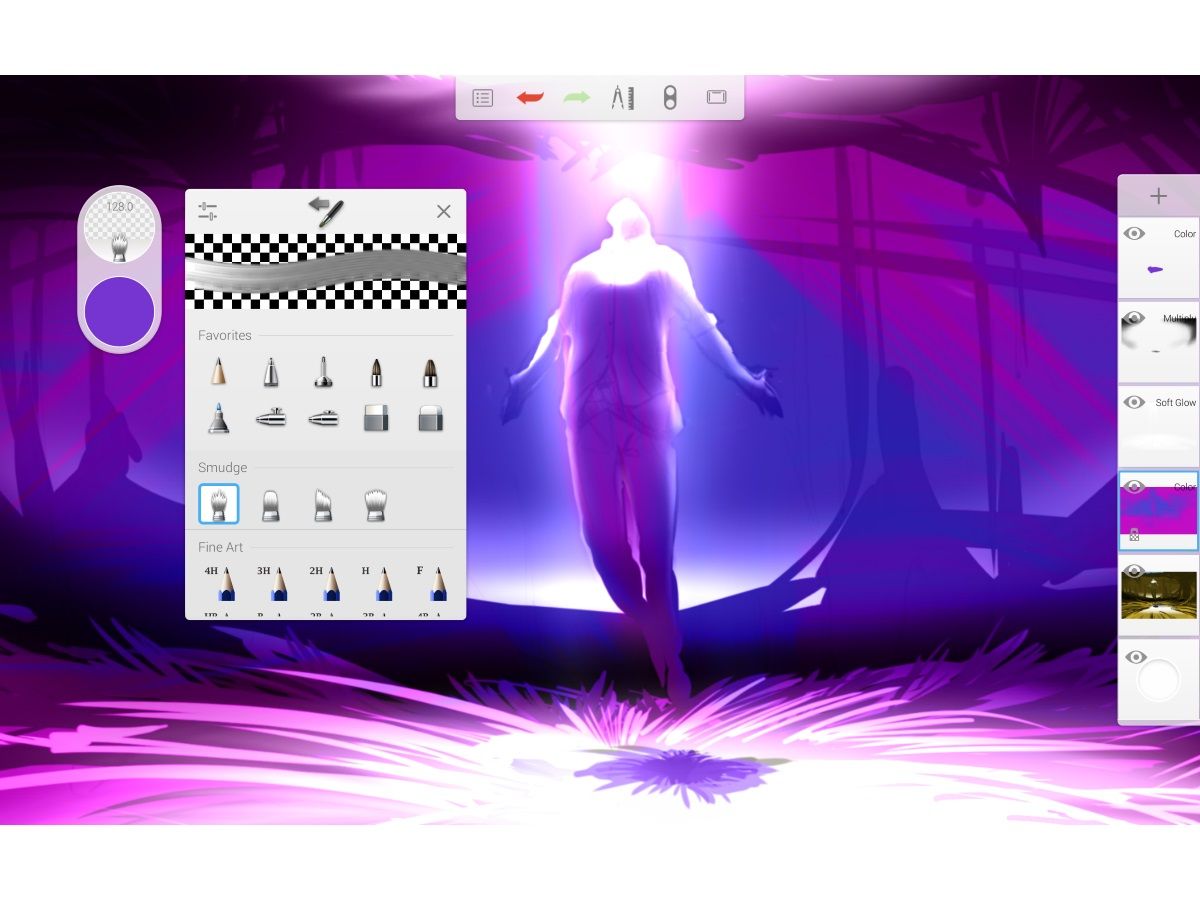Screen dimensions: 1200x900
Task: Hide the Soft Glow layer
Action: 1134,402
